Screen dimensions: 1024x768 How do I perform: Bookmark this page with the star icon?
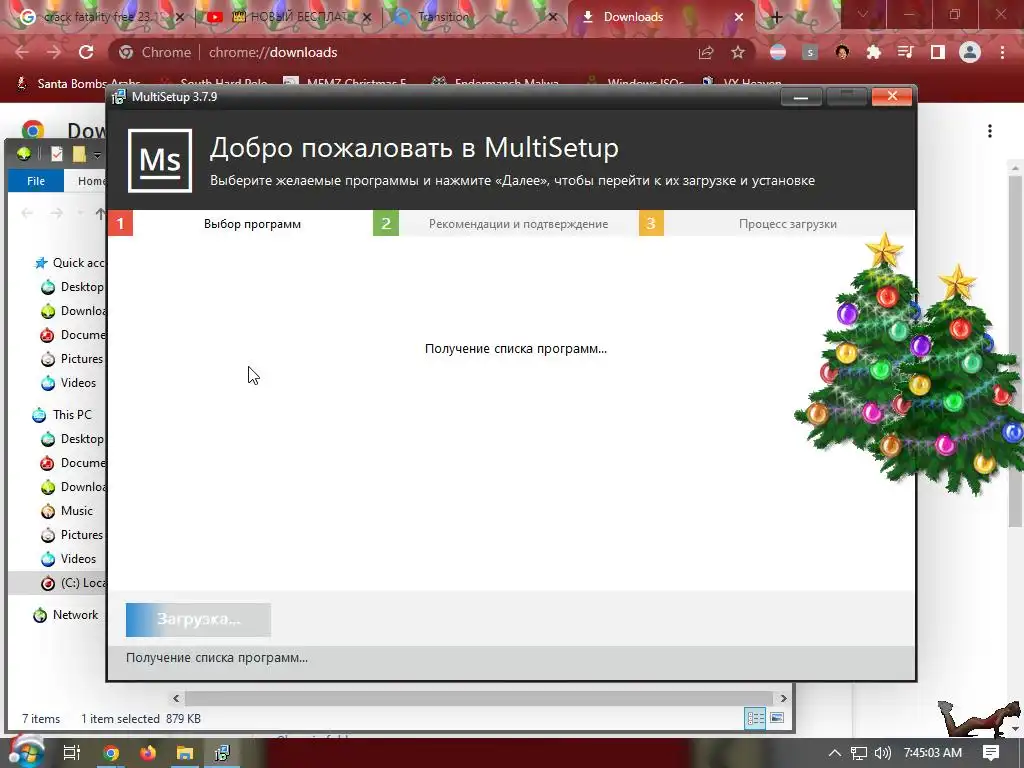tap(738, 52)
